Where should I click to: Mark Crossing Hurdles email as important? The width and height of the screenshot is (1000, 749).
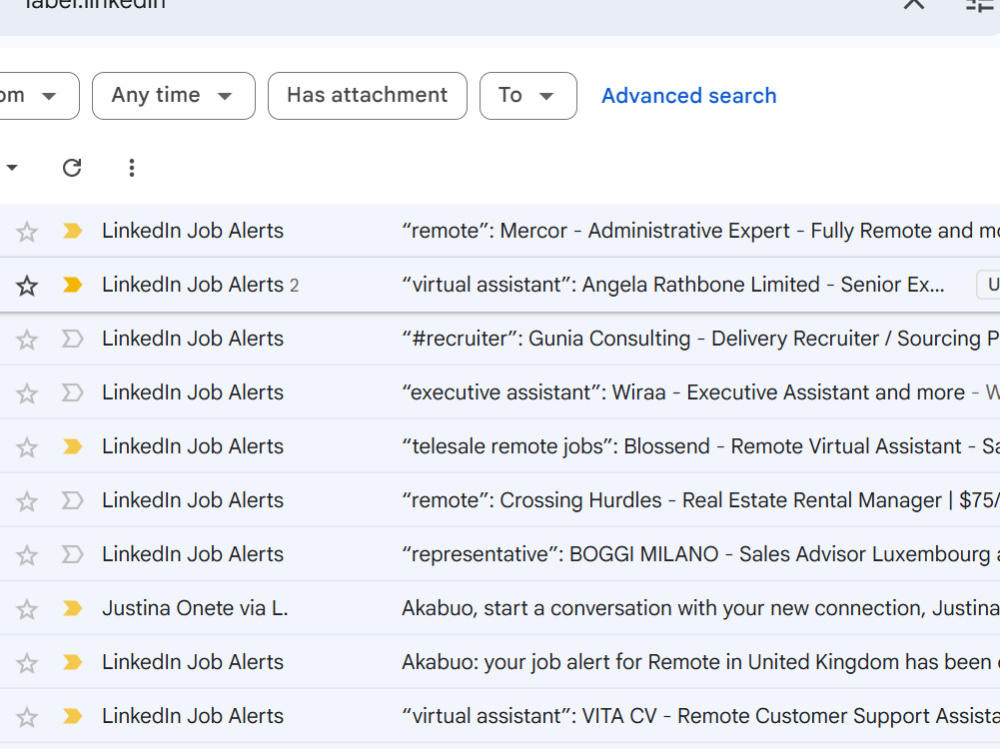click(x=73, y=500)
